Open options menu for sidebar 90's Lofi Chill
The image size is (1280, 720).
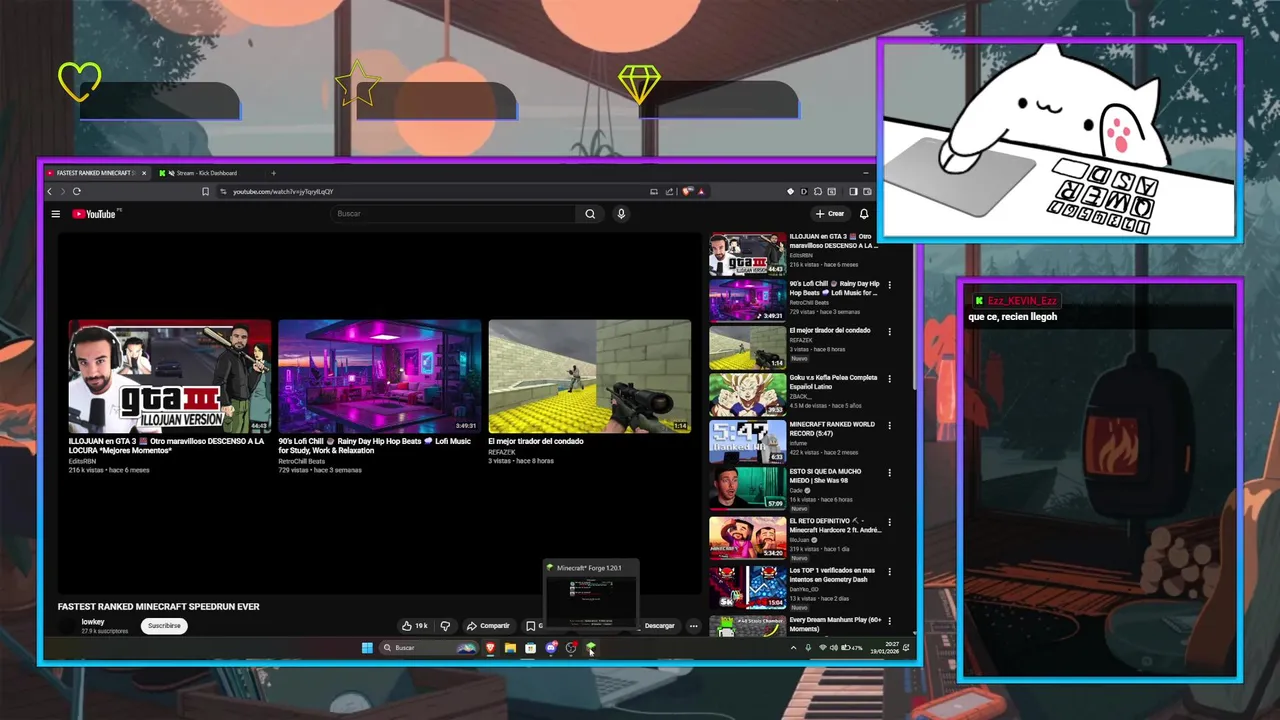(889, 285)
